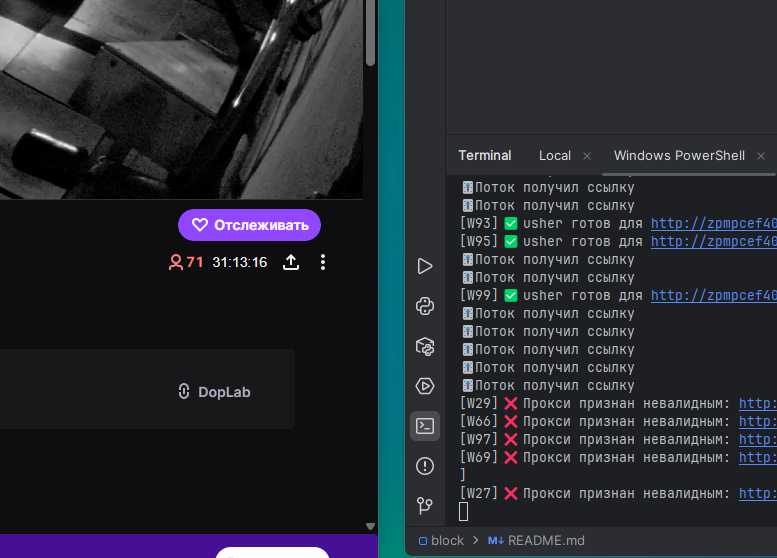This screenshot has width=777, height=558.
Task: Open the Python Packages tool icon
Action: point(425,346)
